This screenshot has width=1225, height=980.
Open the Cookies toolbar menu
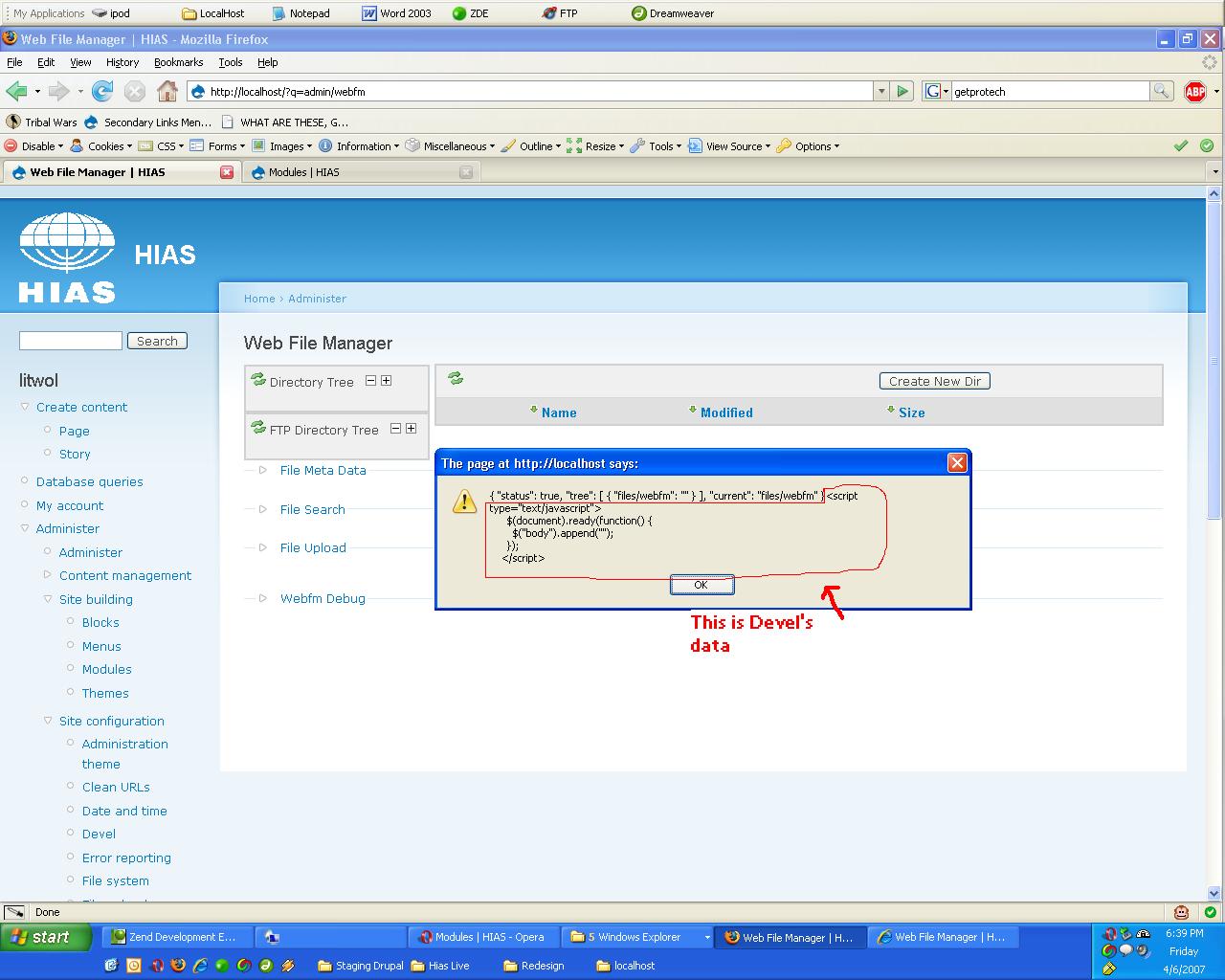[100, 146]
